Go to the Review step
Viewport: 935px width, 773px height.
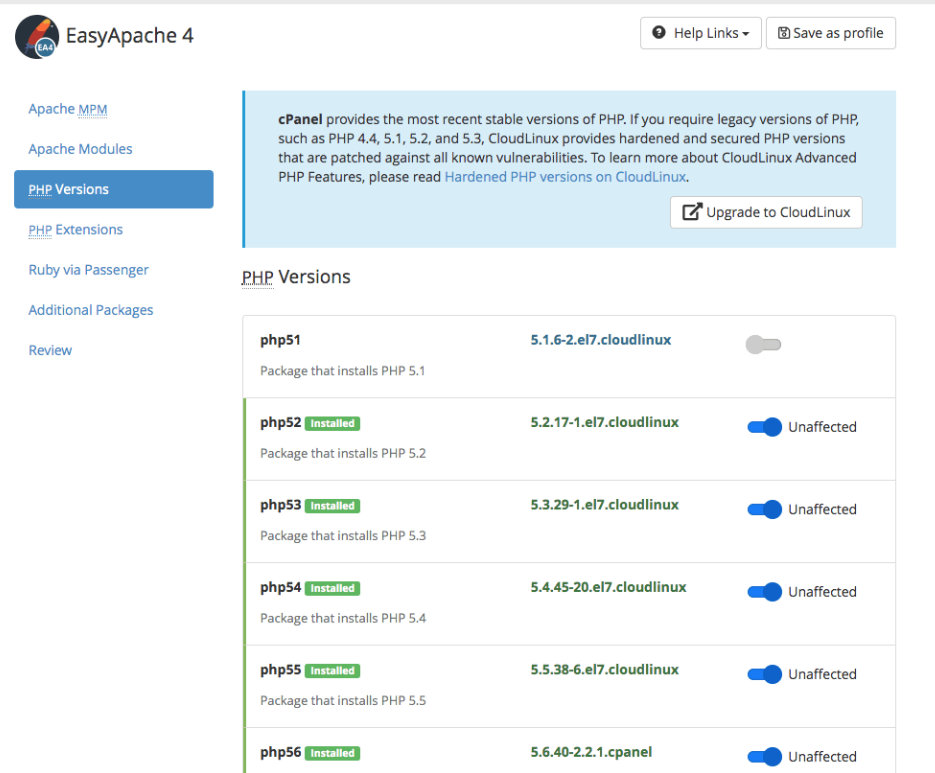50,350
